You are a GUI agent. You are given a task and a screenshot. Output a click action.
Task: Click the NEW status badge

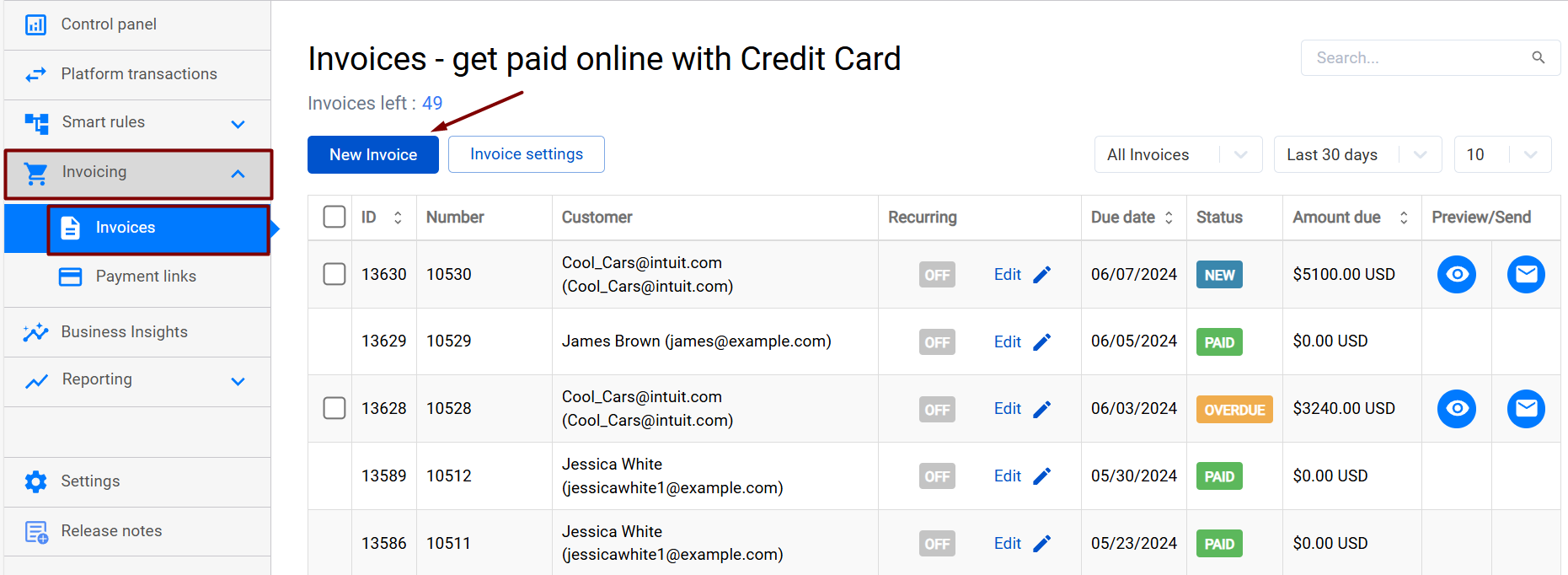[1219, 275]
